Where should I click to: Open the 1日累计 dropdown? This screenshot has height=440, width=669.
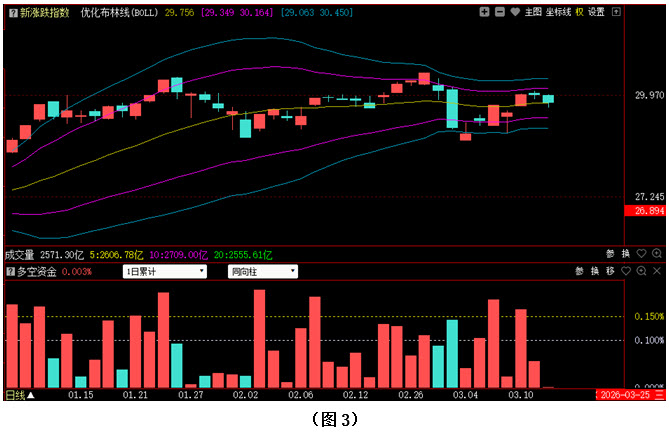click(164, 271)
